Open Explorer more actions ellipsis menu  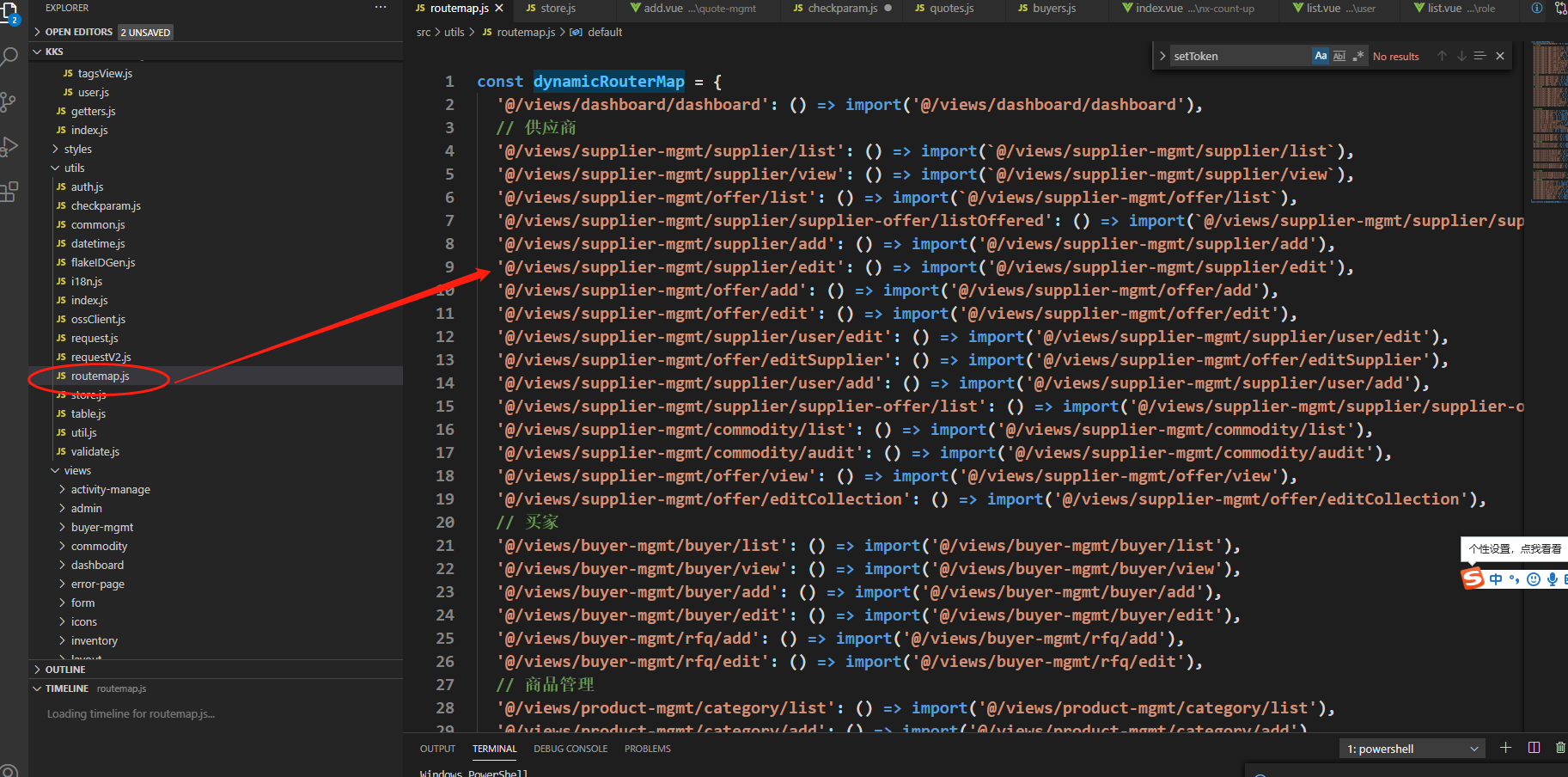[381, 8]
